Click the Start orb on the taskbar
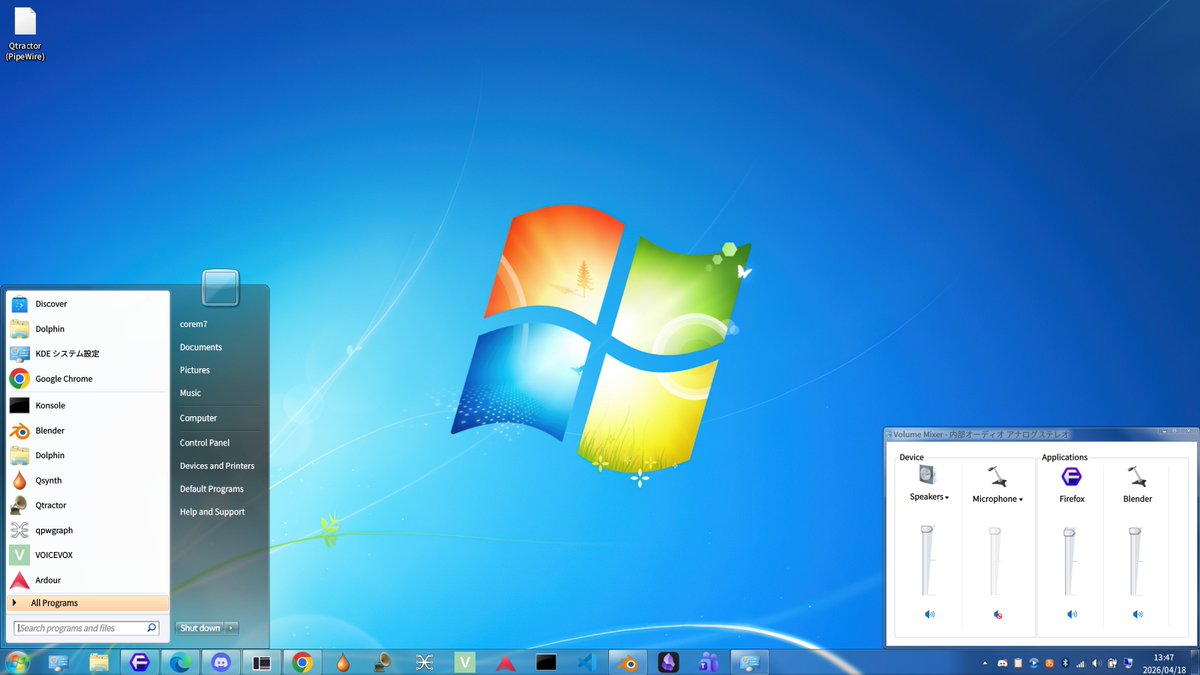This screenshot has height=675, width=1200. (x=17, y=662)
